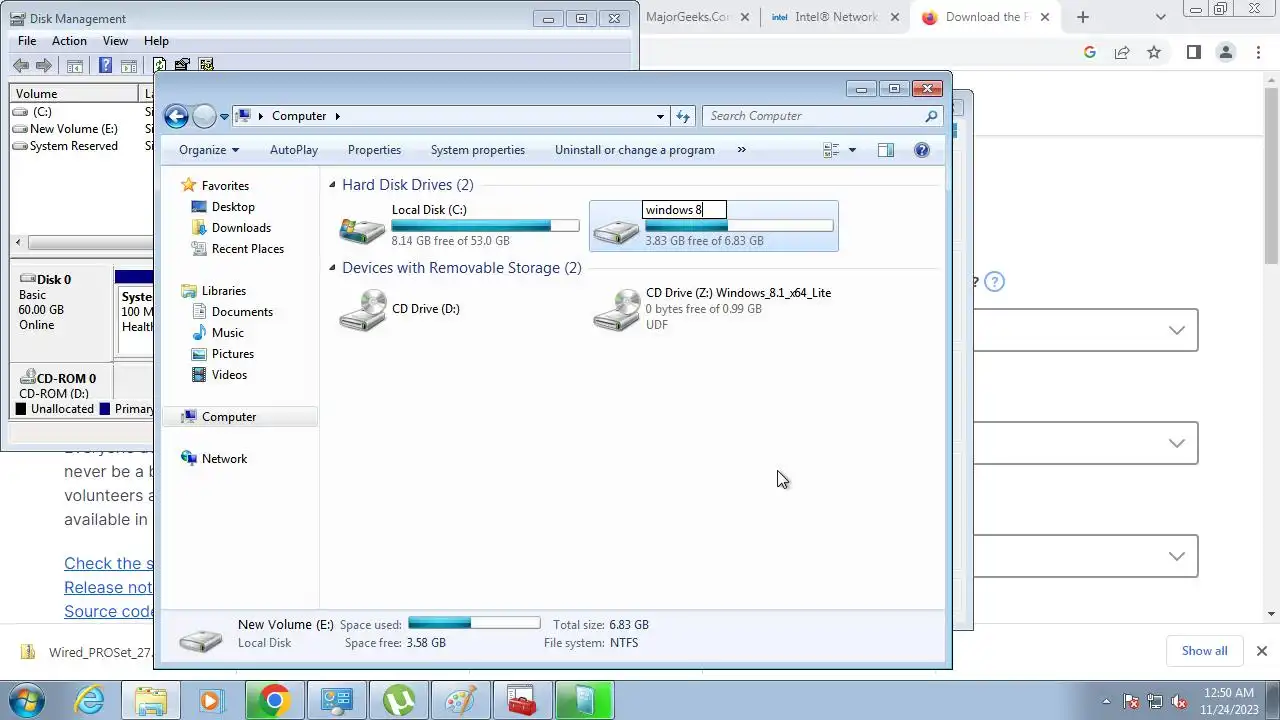1280x720 pixels.
Task: Select CD Drive (Z:) Windows_8.1_x64_Lite icon
Action: (x=616, y=310)
